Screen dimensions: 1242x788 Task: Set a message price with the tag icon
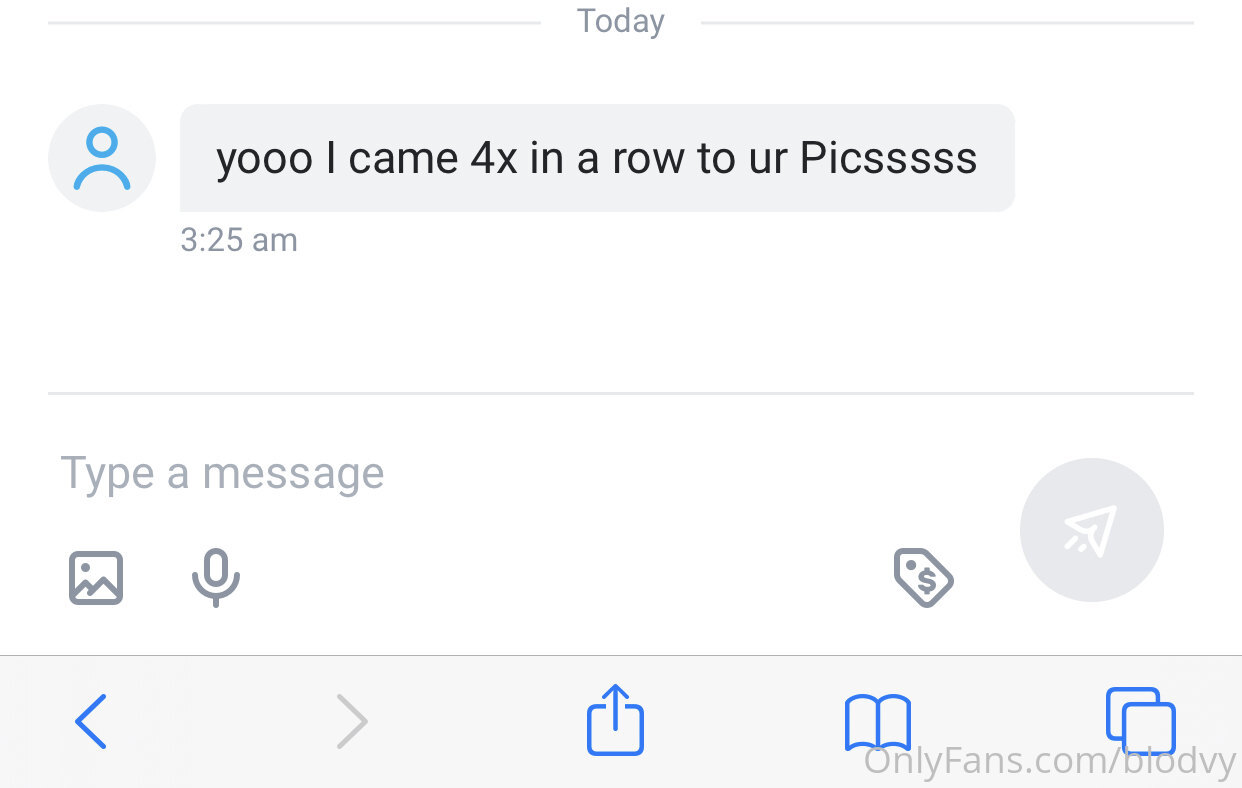[x=923, y=577]
